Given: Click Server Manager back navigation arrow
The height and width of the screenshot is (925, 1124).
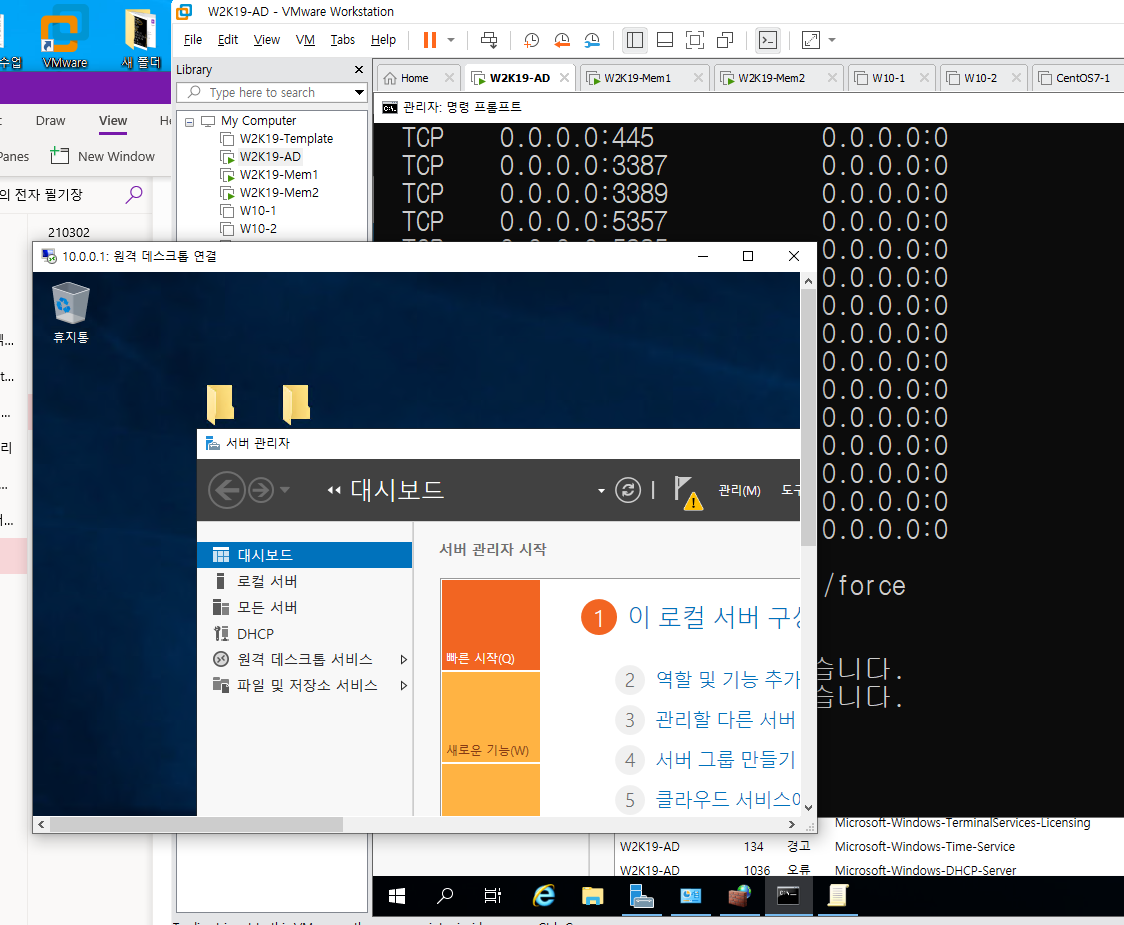Looking at the screenshot, I should coord(227,490).
